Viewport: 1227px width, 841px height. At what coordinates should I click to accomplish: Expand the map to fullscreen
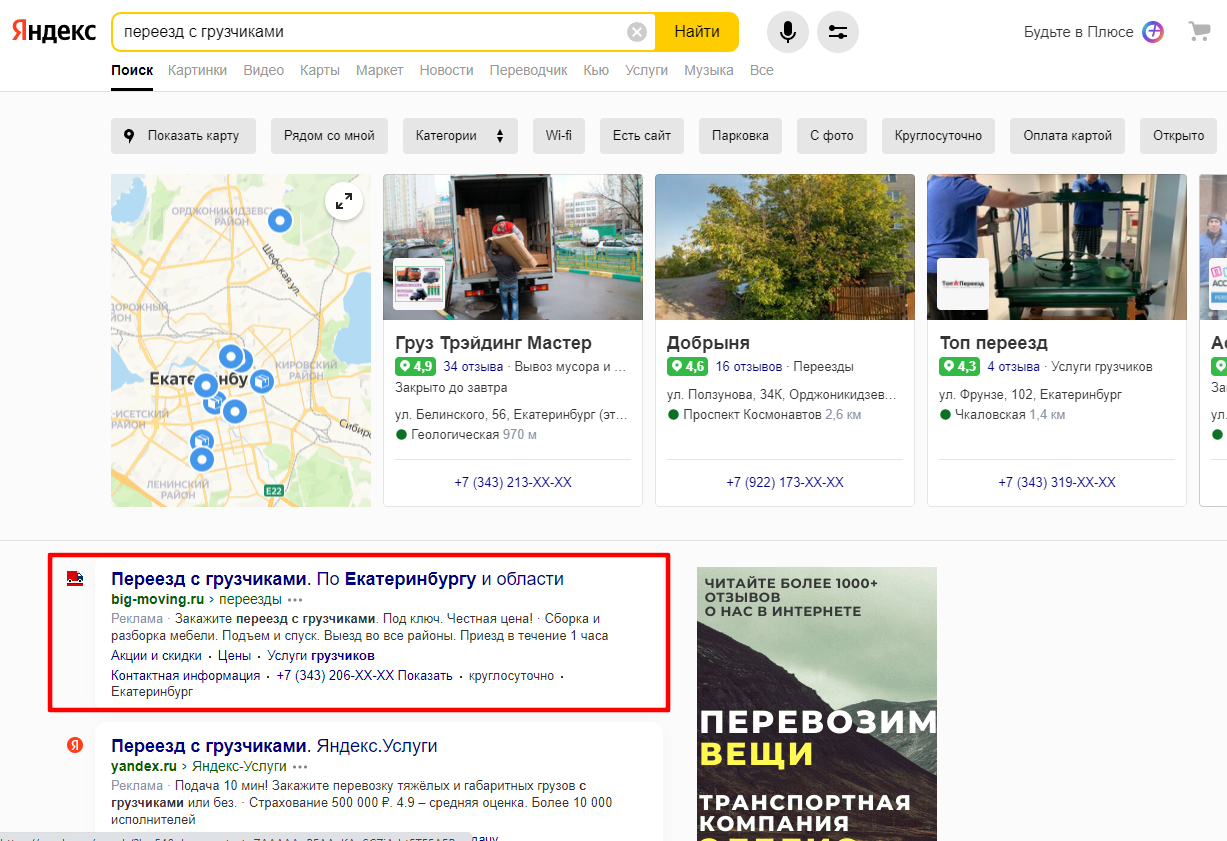coord(344,201)
